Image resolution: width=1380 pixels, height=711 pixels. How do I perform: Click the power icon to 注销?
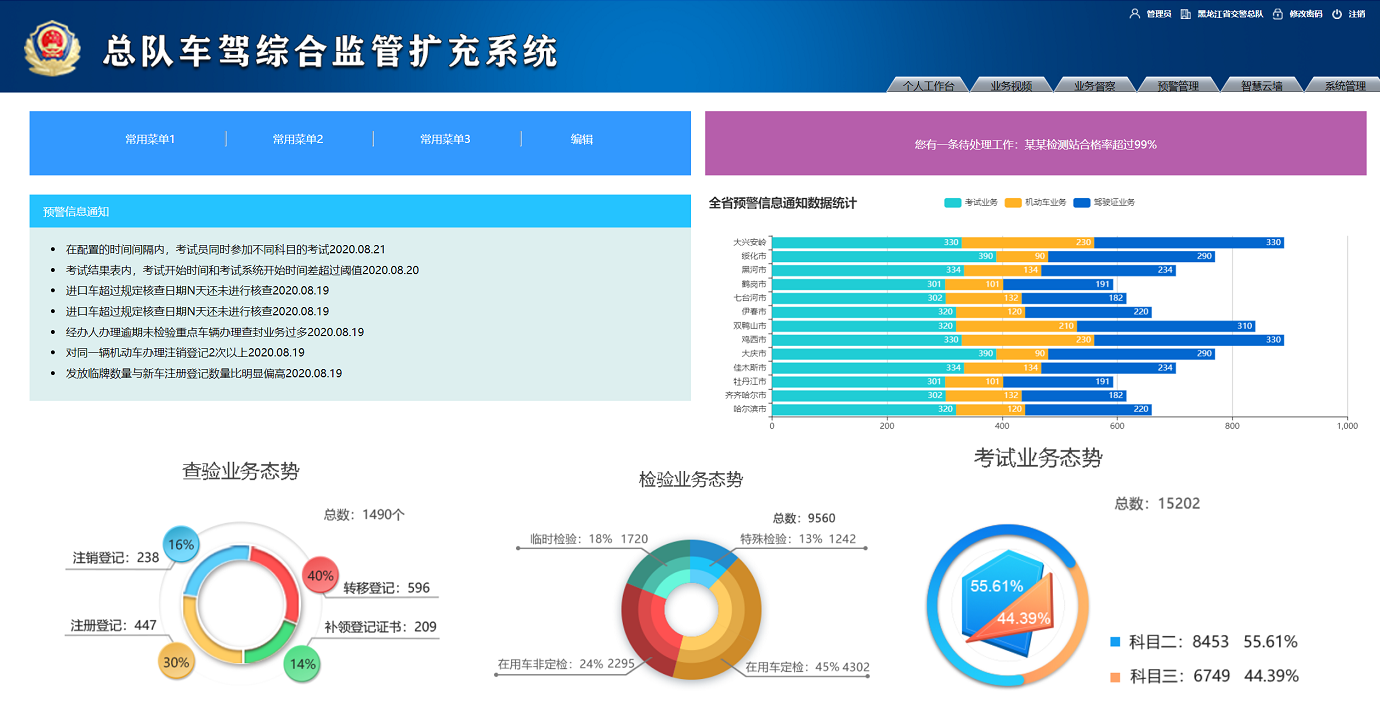tap(1337, 14)
